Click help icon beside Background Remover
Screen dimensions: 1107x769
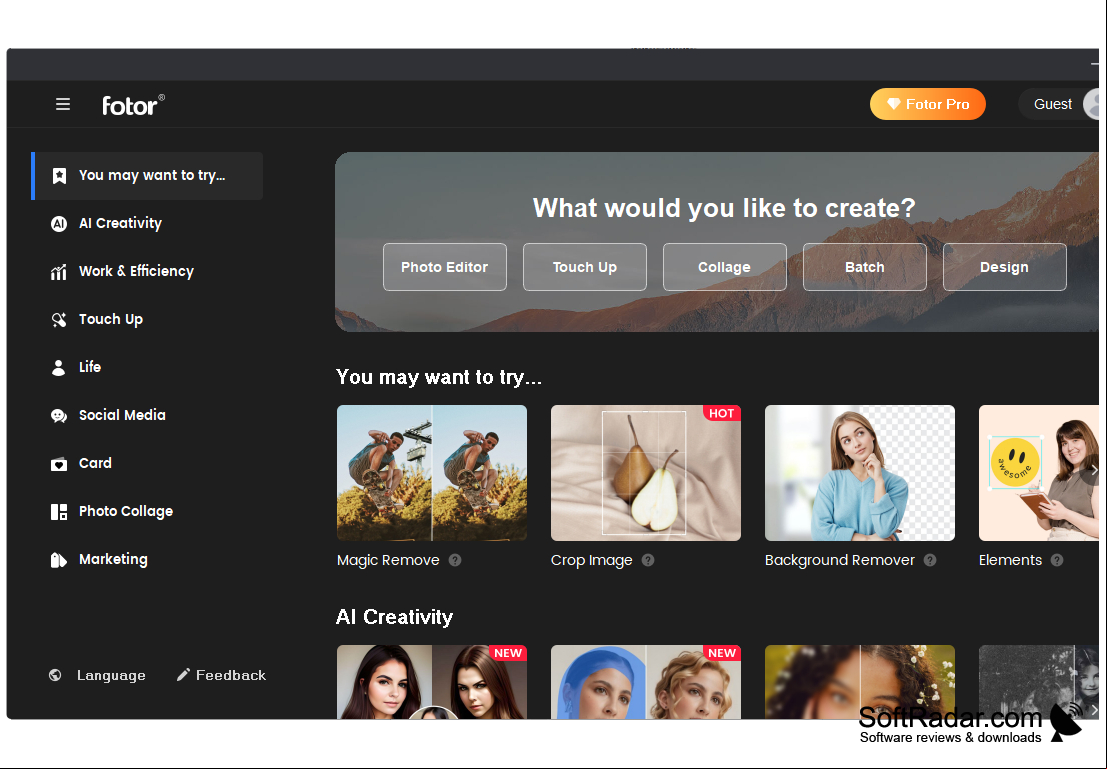coord(931,560)
